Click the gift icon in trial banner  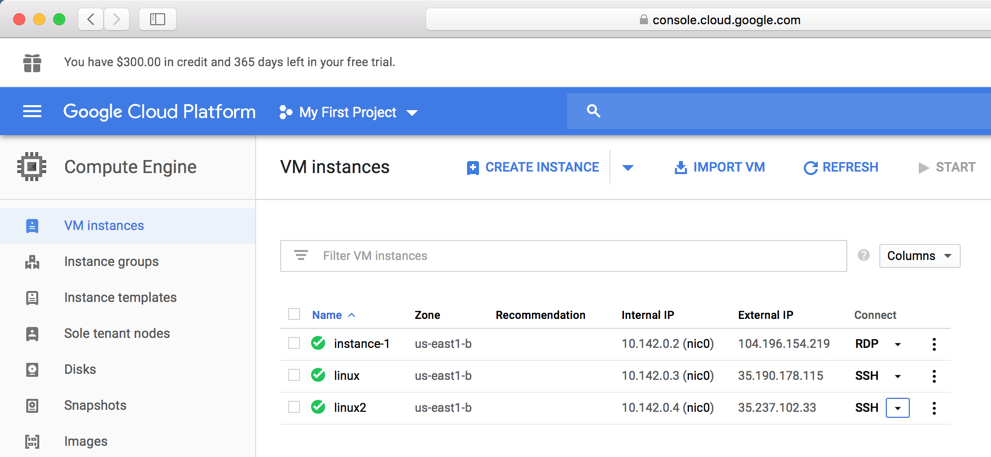point(32,62)
